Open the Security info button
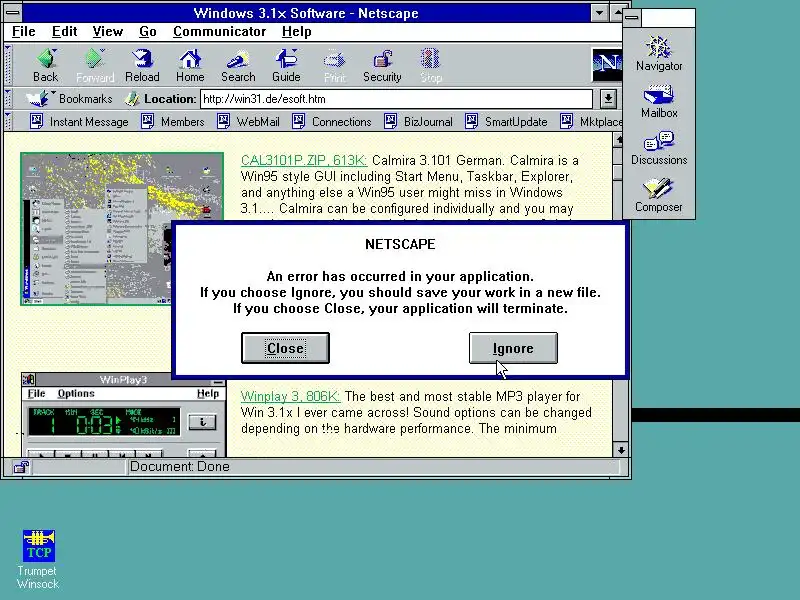 click(382, 65)
